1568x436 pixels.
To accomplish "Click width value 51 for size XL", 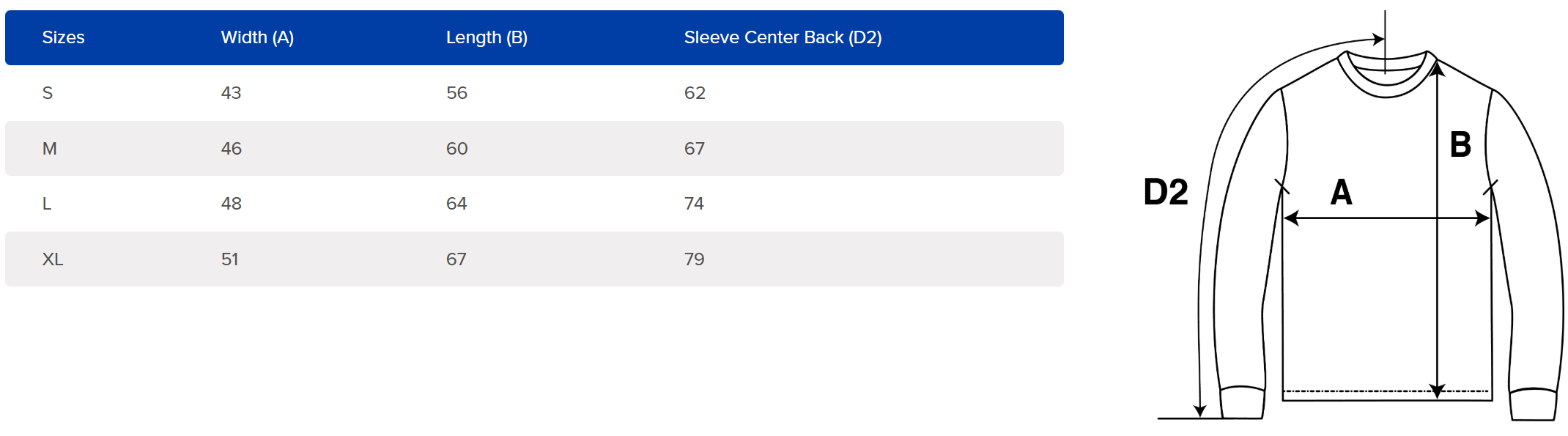I will [x=229, y=259].
